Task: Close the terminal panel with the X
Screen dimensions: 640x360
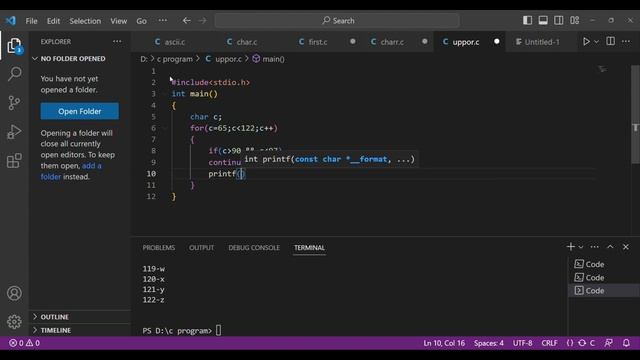Action: pos(626,247)
